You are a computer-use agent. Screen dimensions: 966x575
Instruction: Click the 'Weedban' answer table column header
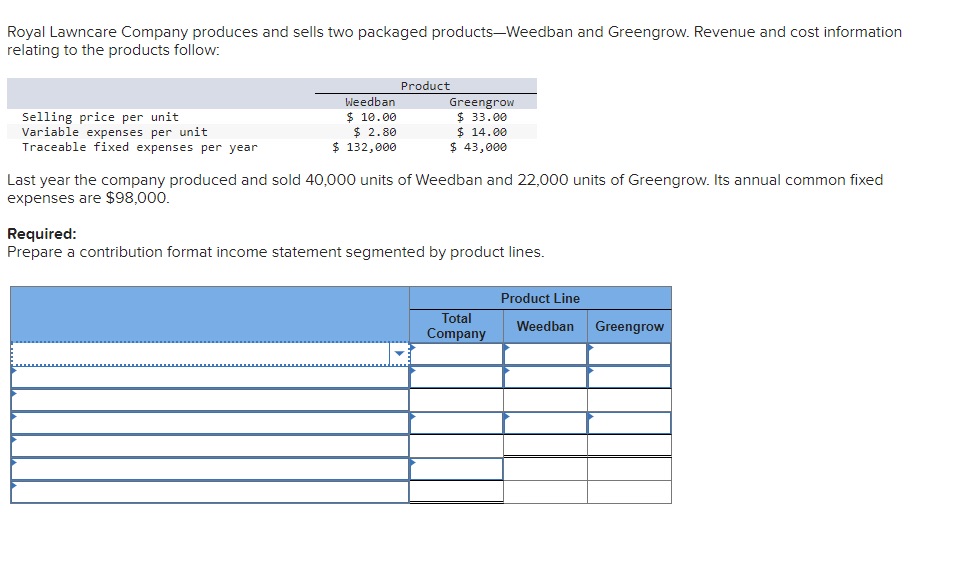(545, 326)
